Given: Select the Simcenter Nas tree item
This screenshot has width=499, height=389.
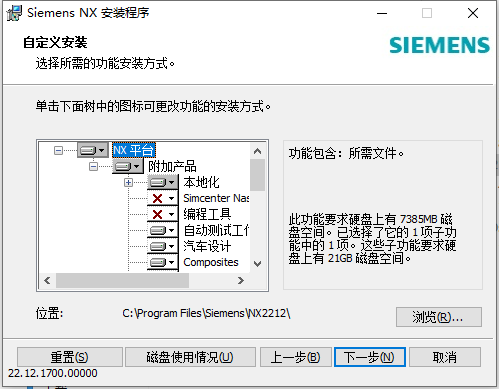Looking at the screenshot, I should (216, 198).
